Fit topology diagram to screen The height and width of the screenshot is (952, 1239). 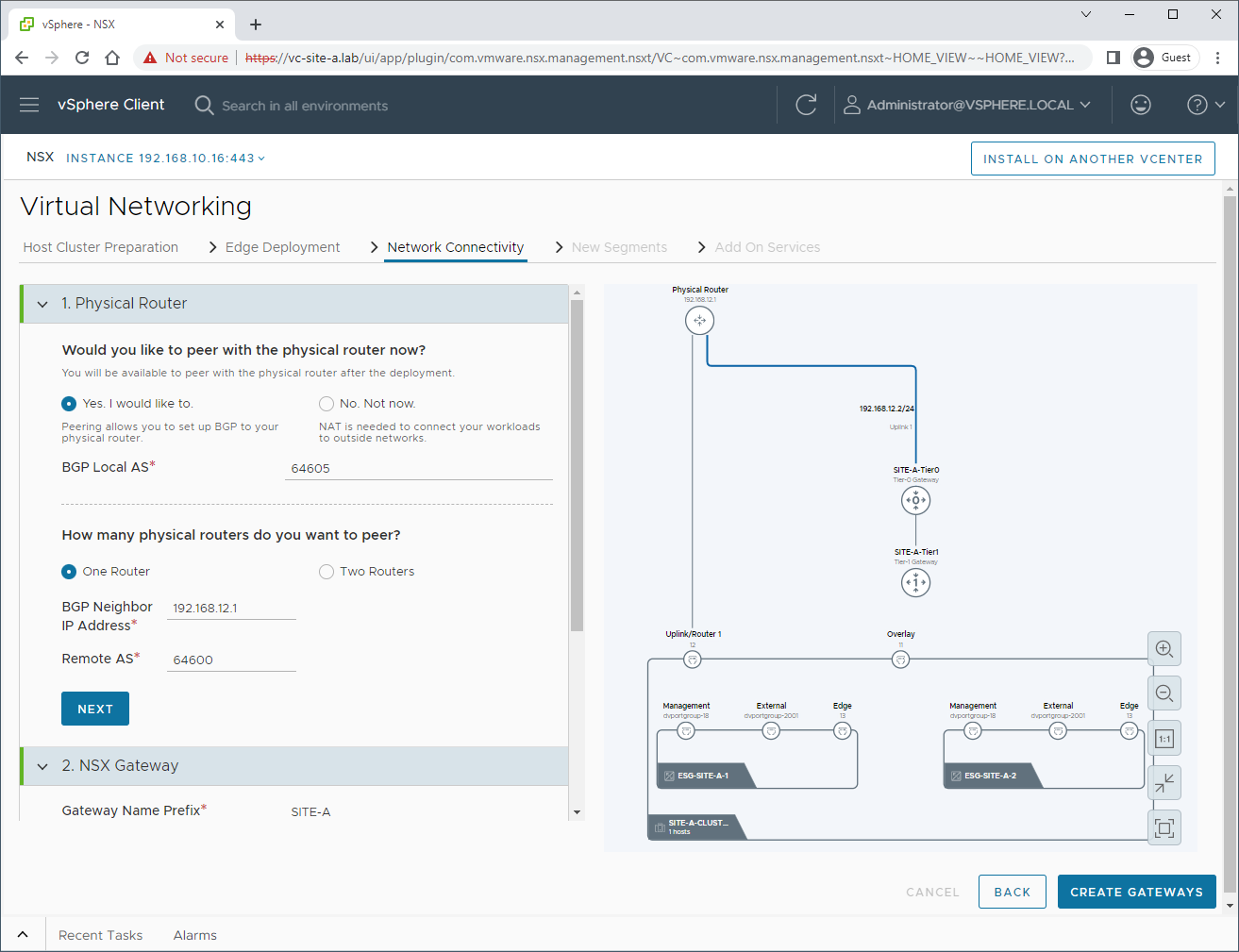[x=1164, y=828]
